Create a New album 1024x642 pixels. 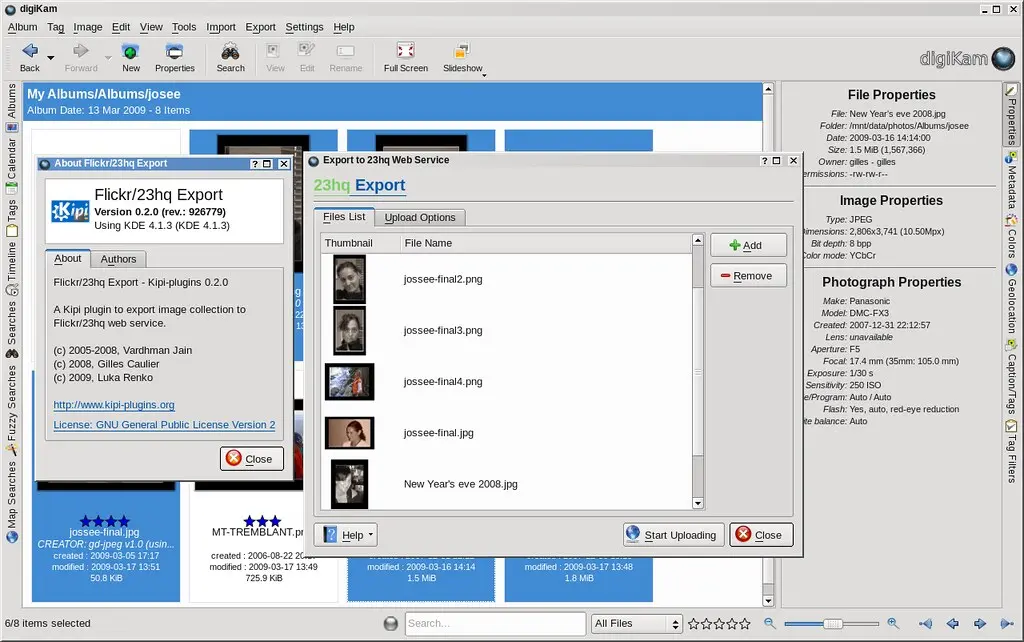coord(131,57)
